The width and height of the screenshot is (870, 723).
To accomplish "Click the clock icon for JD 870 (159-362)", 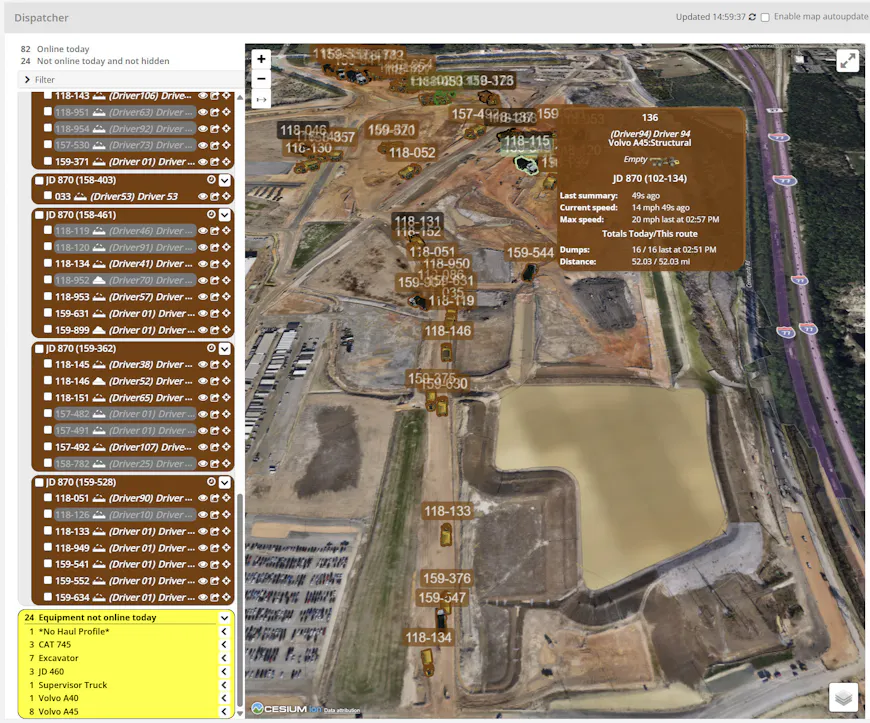I will tap(211, 348).
